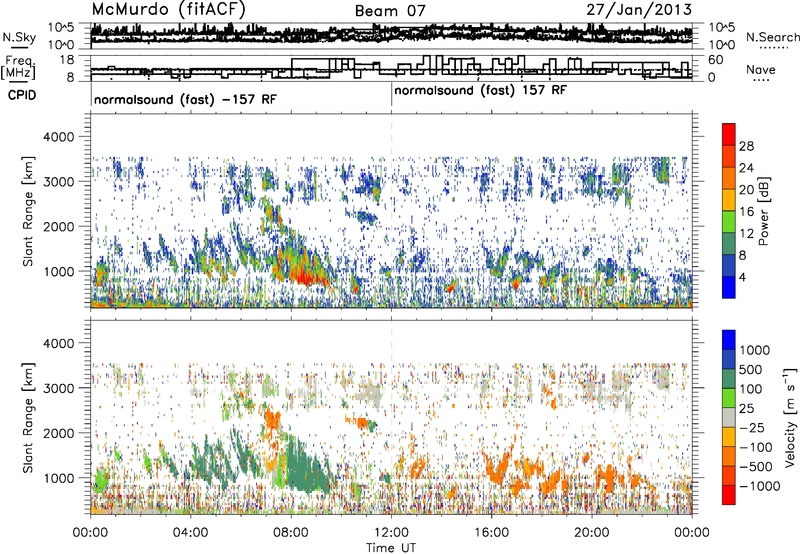
Task: Click the '04:00' time tick label
Action: point(190,533)
